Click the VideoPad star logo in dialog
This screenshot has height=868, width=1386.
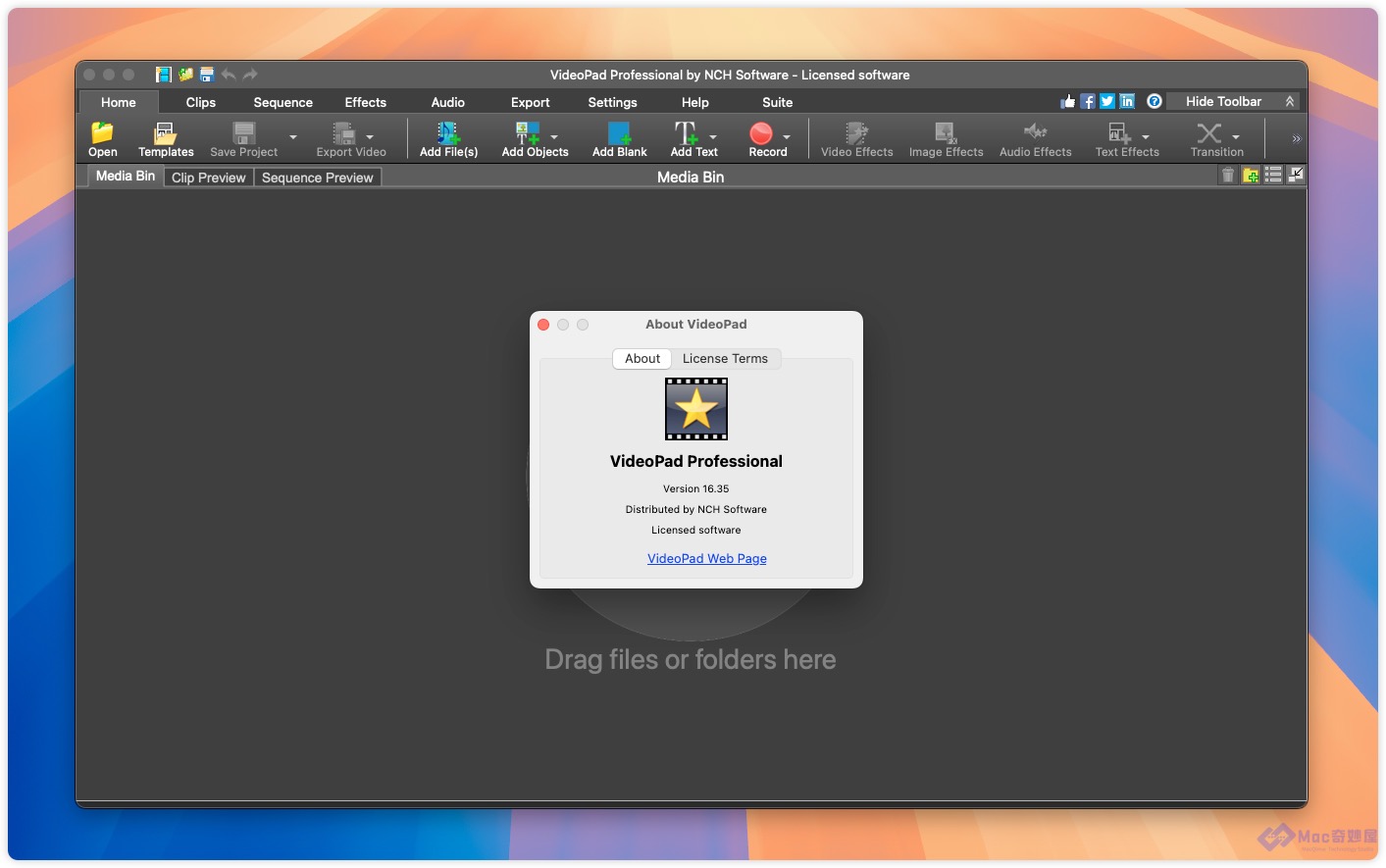coord(696,409)
